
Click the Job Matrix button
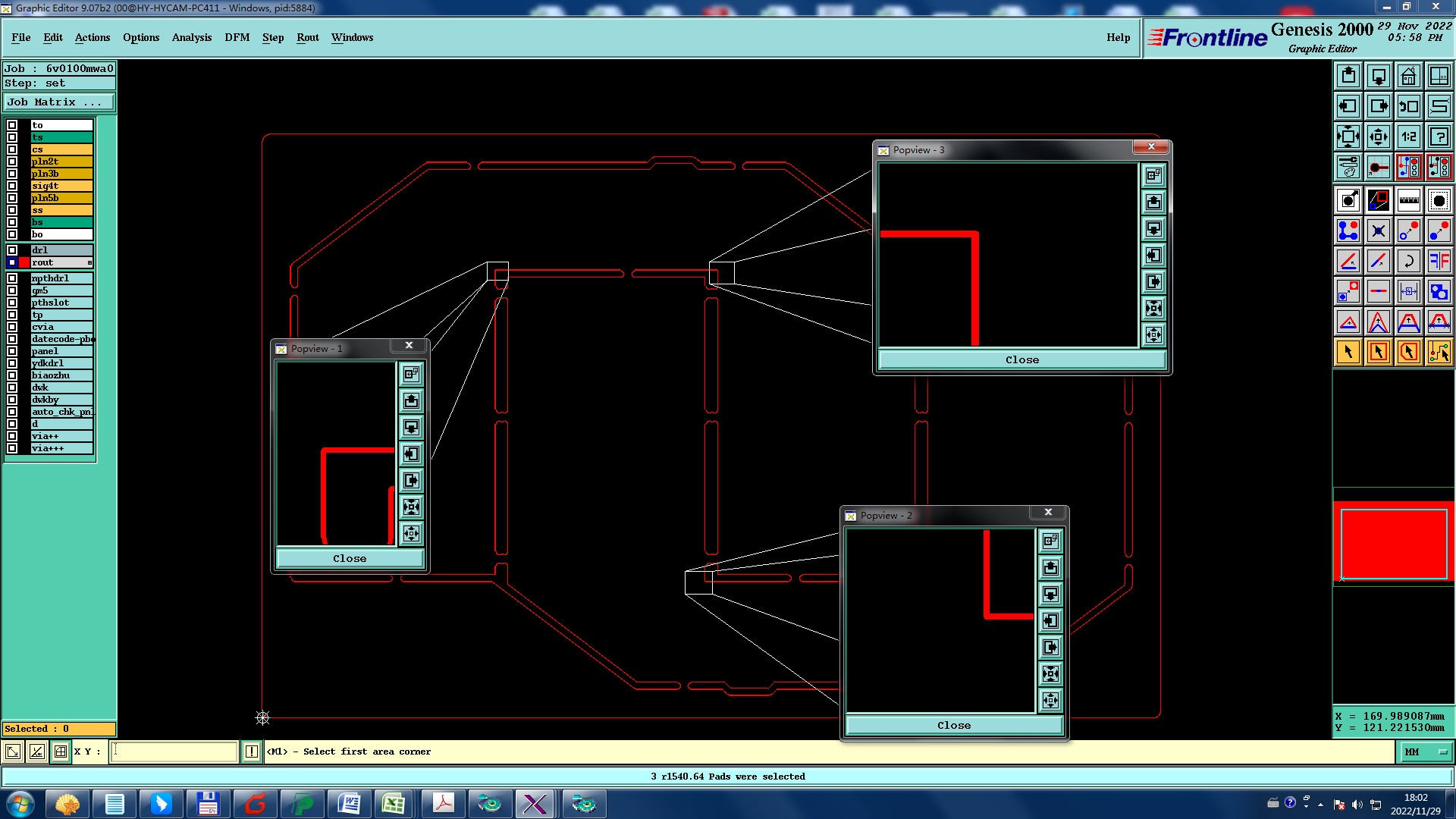click(x=59, y=102)
